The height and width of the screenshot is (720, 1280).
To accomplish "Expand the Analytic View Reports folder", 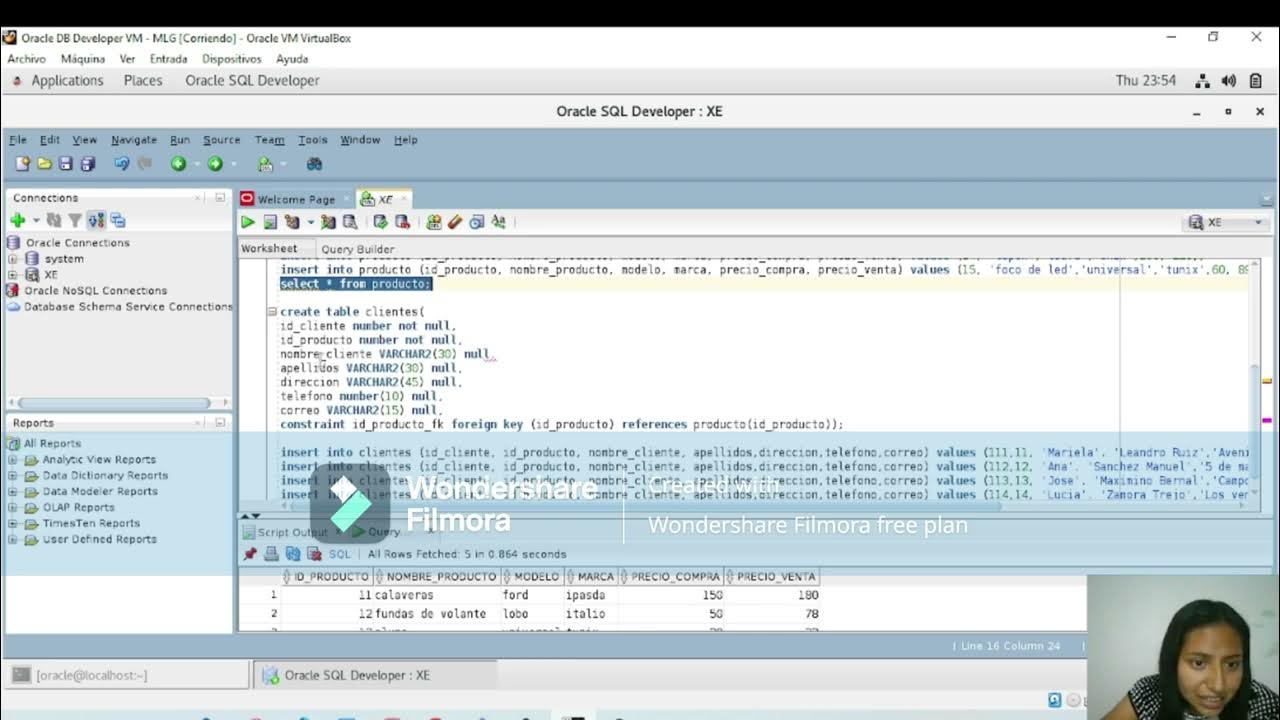I will [x=13, y=460].
